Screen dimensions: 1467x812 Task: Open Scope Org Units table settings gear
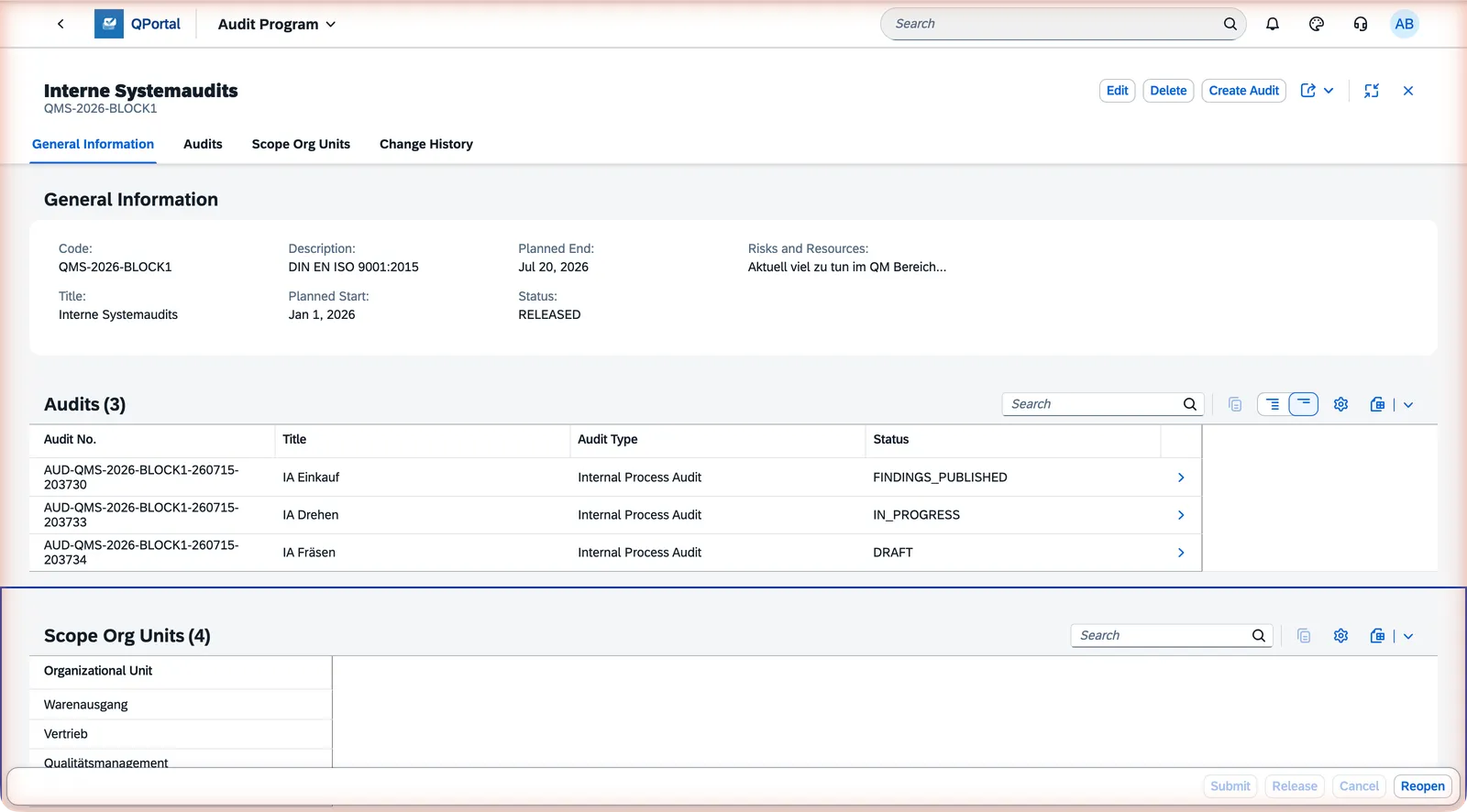(1340, 635)
